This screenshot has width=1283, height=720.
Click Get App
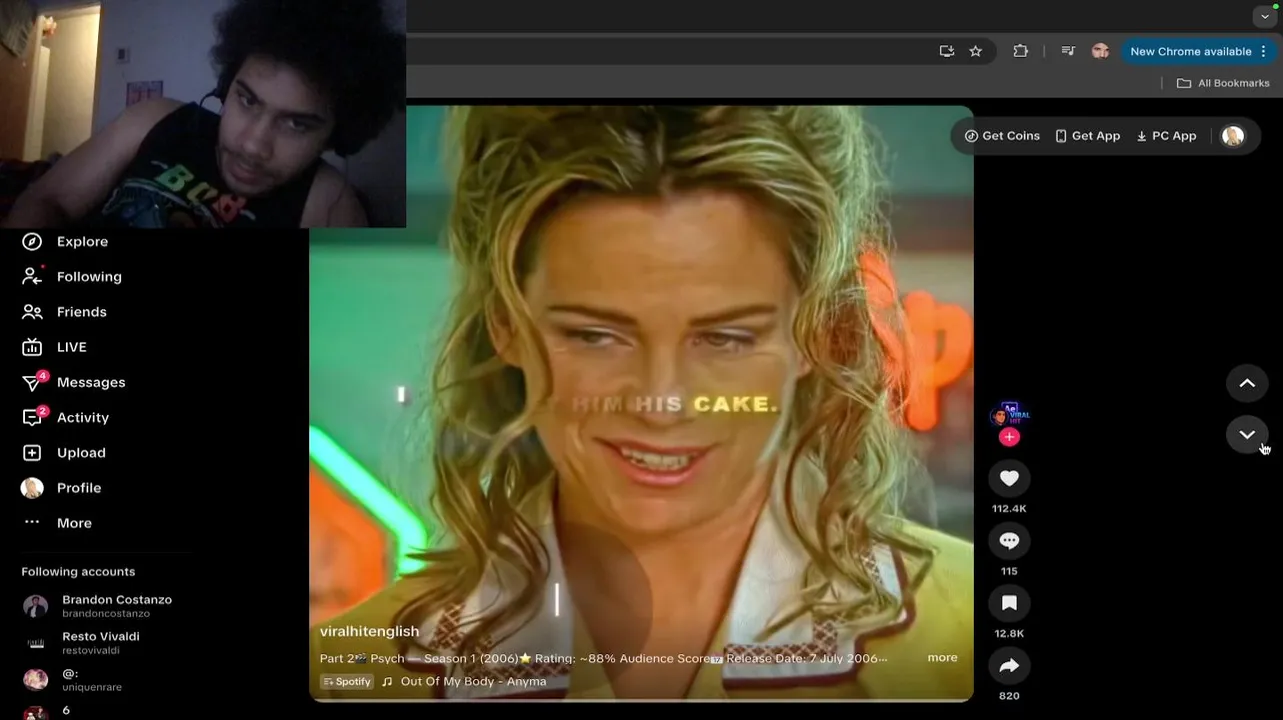pos(1087,136)
